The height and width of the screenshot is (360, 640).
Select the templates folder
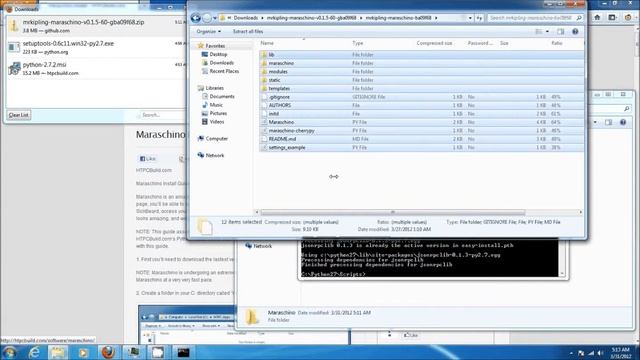(421, 88)
